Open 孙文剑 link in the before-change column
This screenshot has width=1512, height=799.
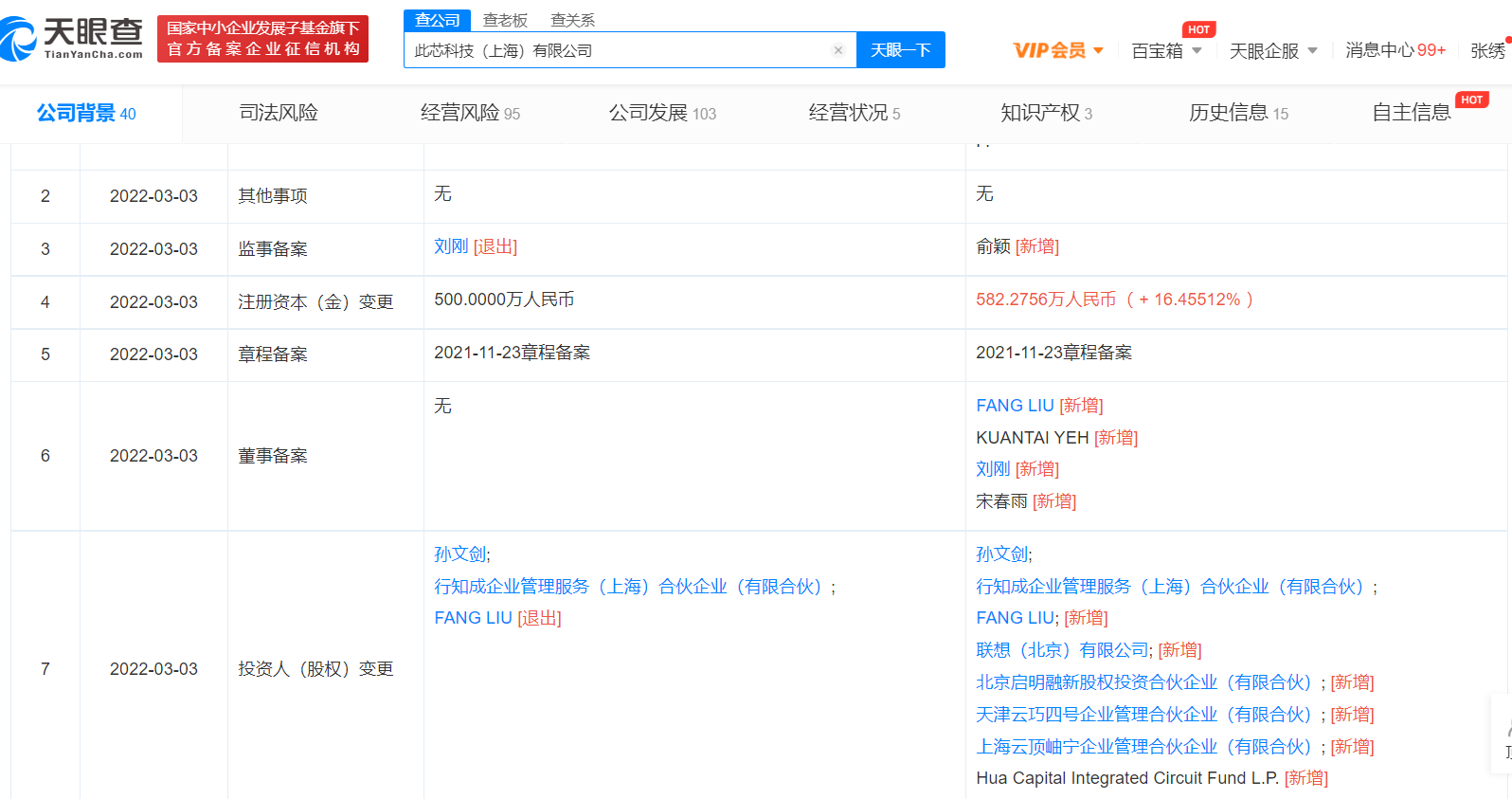pyautogui.click(x=459, y=554)
